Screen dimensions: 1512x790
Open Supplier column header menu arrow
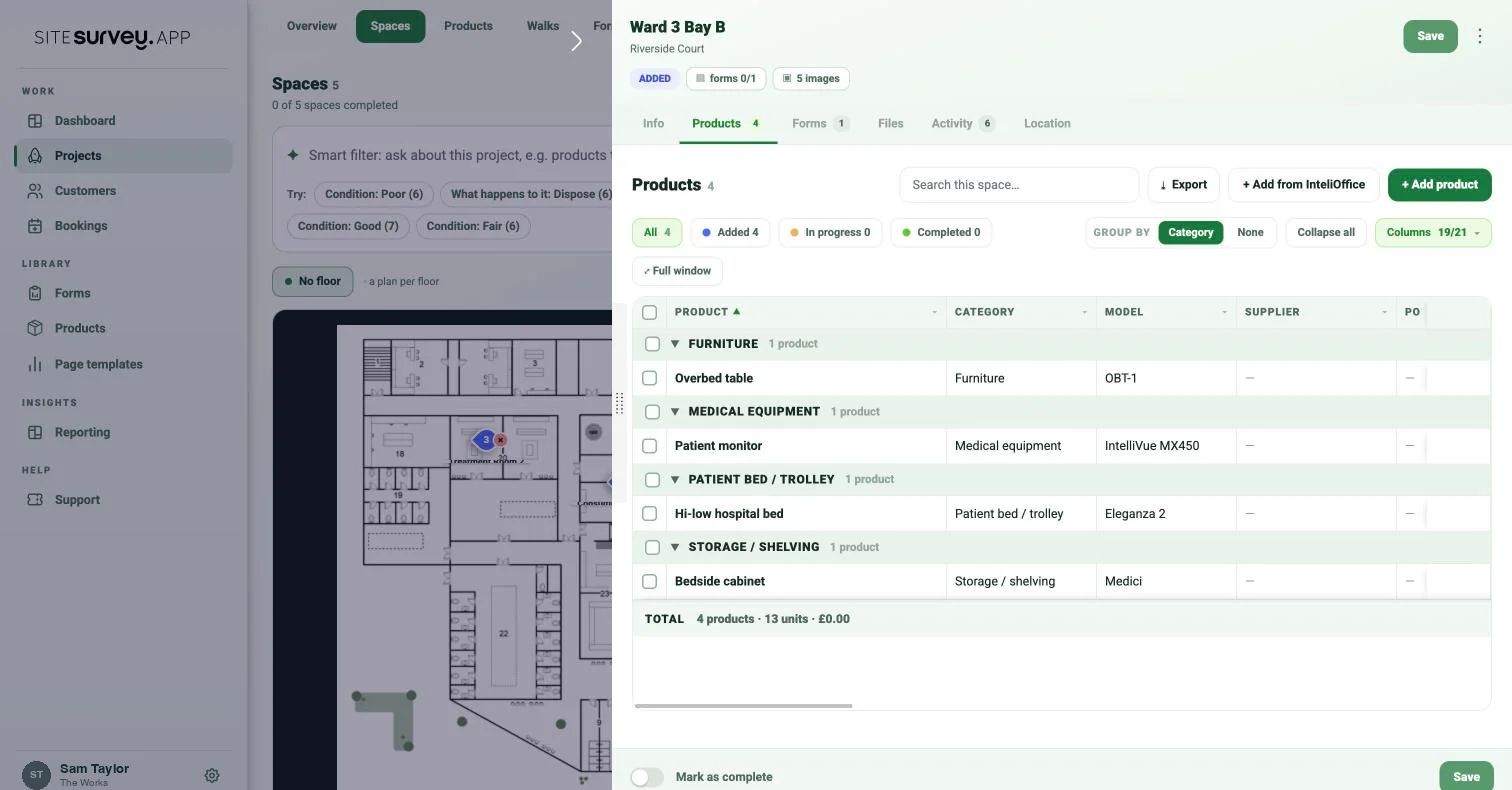pos(1384,313)
